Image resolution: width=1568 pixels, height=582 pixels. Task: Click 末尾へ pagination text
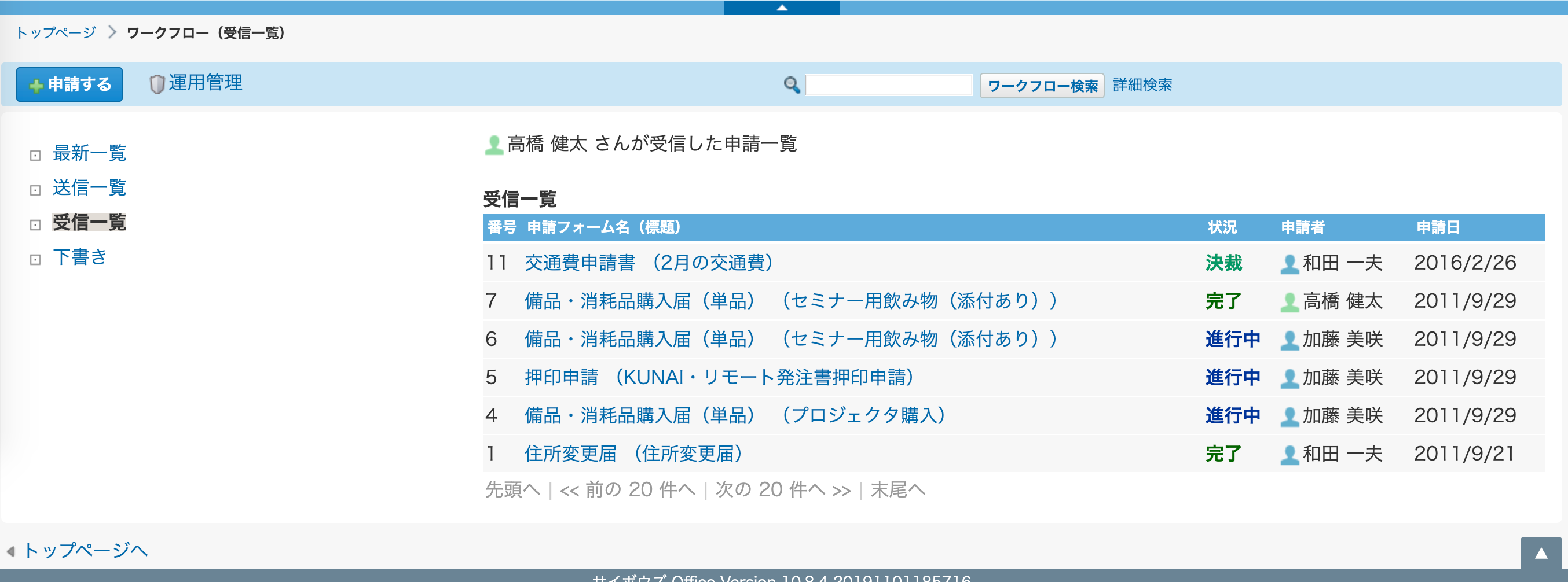[898, 489]
